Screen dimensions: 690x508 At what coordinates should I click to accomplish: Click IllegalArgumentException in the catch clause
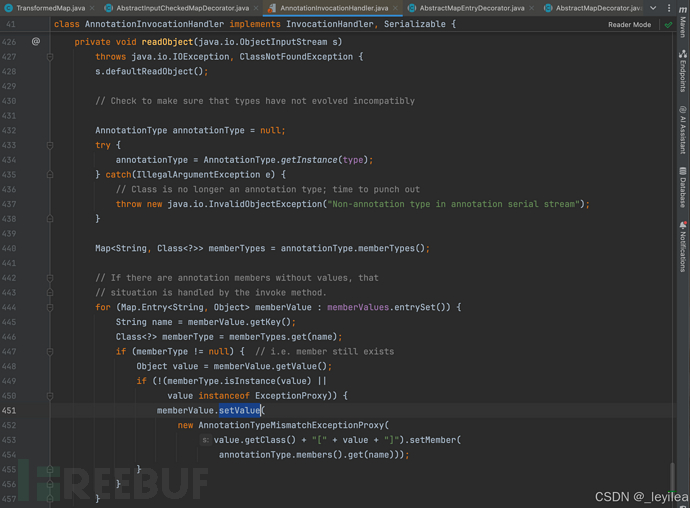(198, 175)
